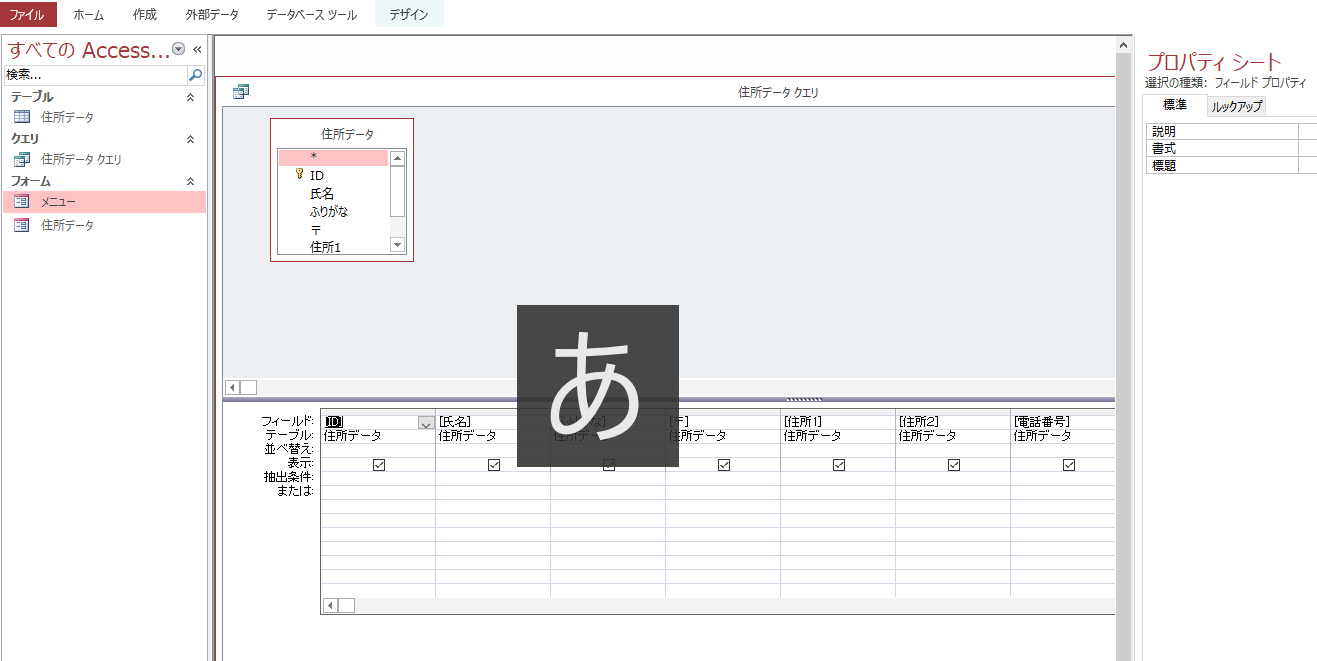Click the 標題 property row
Screen dimensions: 1317x661
tap(1231, 165)
